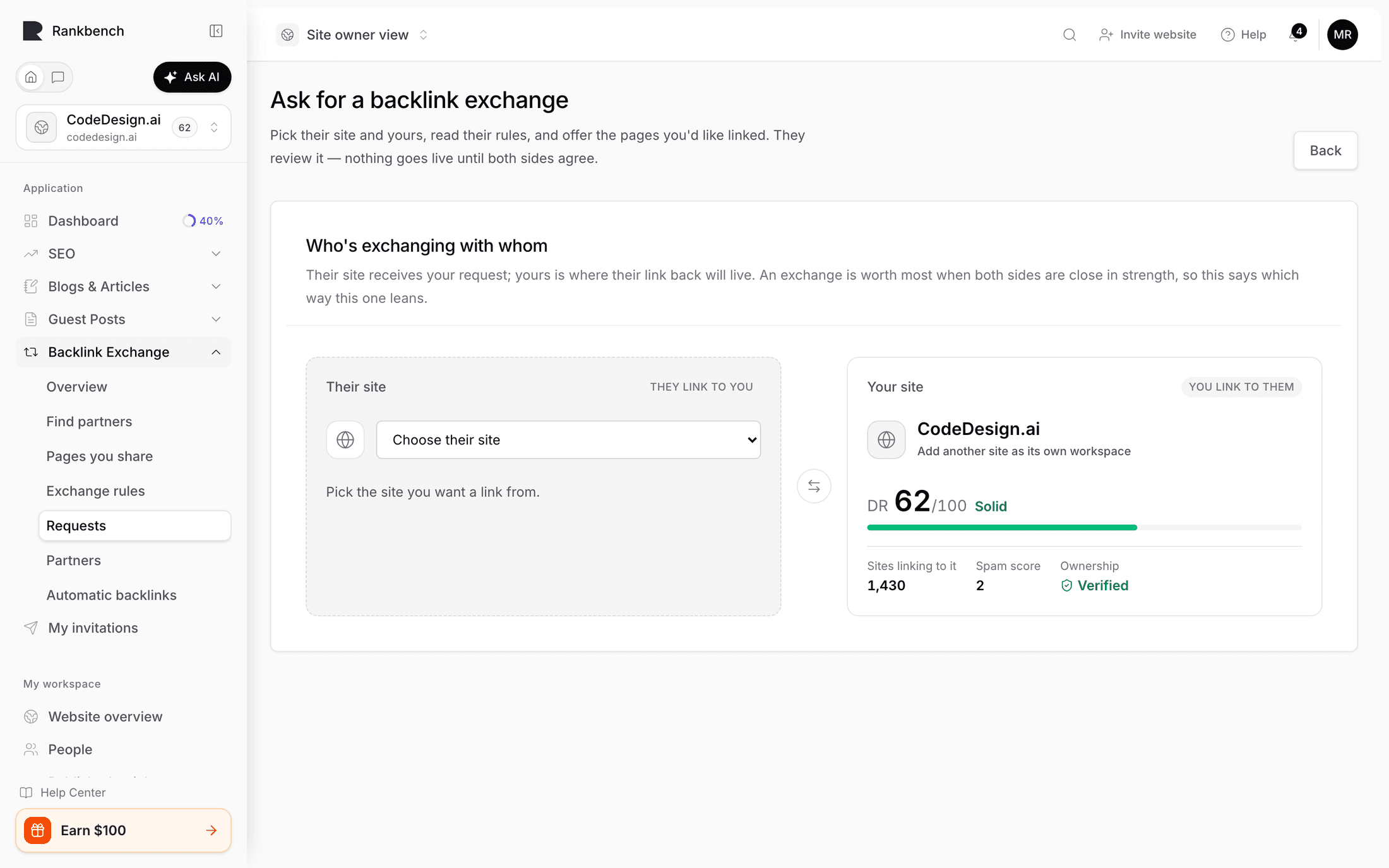Open the Choose their site dropdown
The height and width of the screenshot is (868, 1389).
tap(568, 440)
